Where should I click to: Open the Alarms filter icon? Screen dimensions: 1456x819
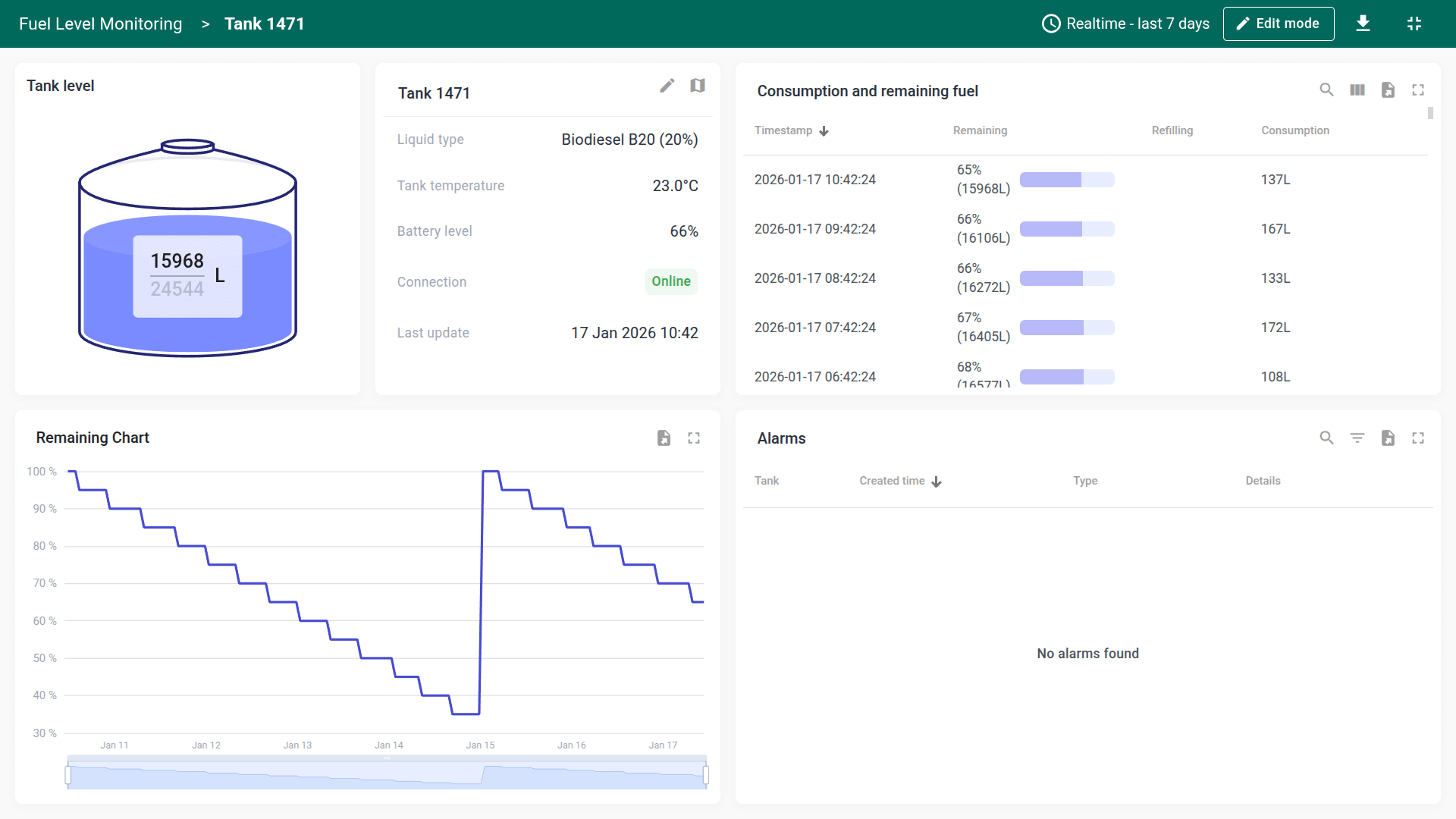(1357, 438)
